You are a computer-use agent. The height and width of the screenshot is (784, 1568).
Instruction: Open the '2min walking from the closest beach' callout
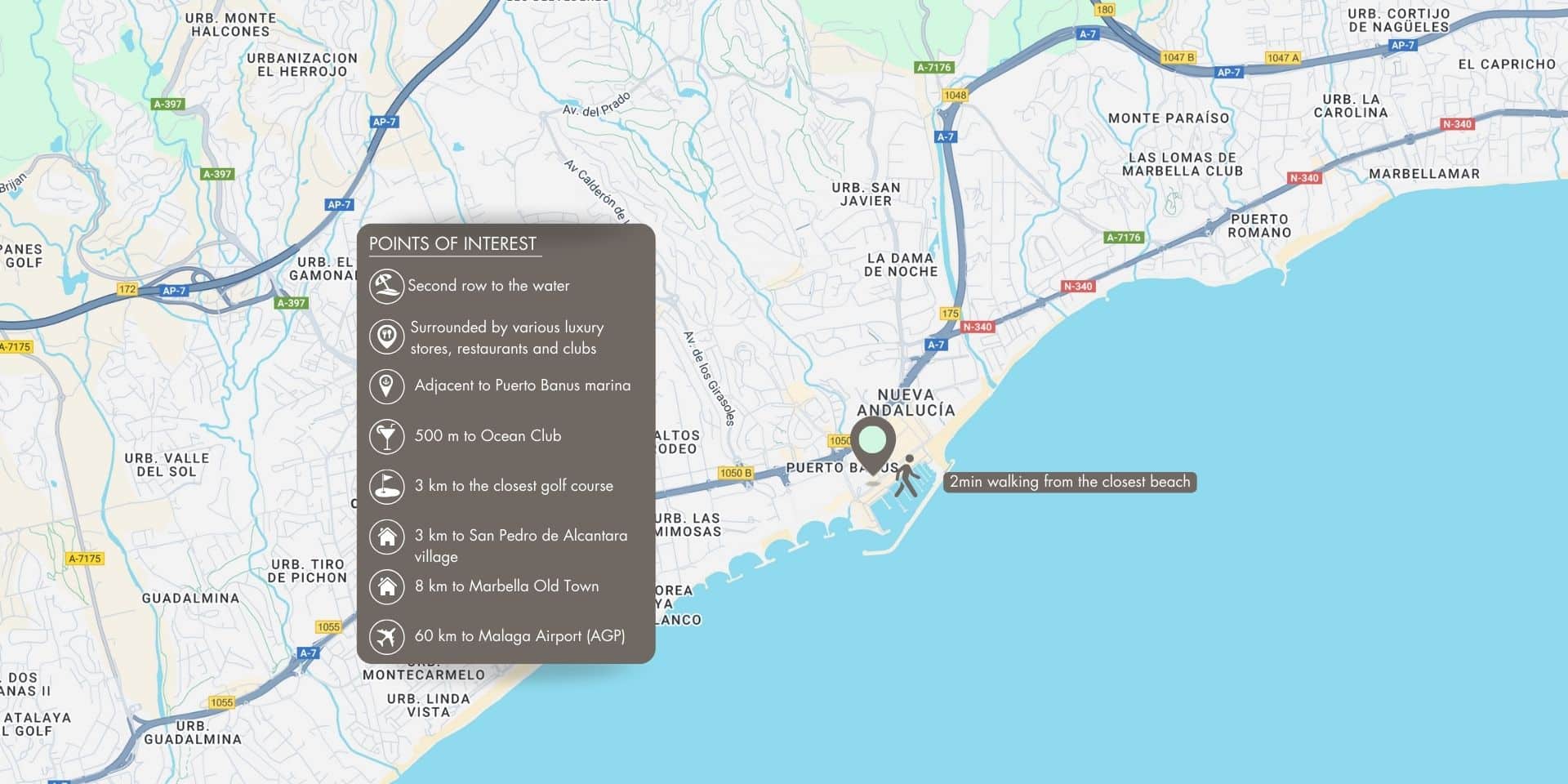coord(1069,482)
